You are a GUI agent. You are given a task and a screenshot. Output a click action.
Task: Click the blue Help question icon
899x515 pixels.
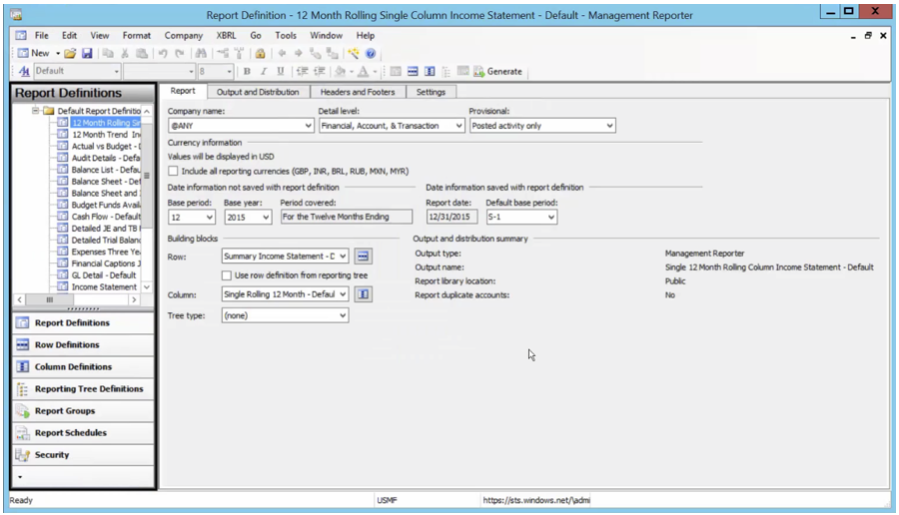[x=370, y=53]
